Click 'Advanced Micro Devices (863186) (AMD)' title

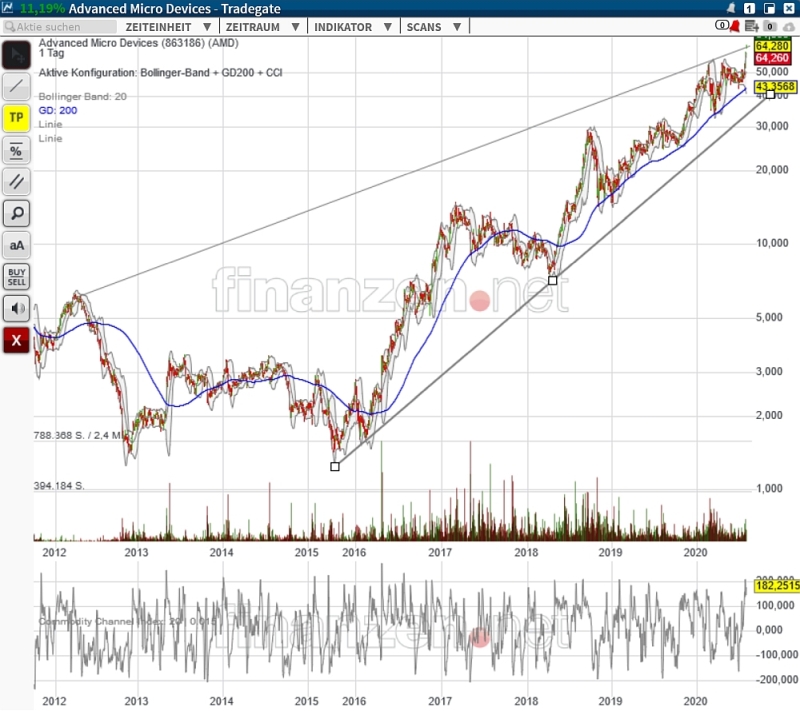[x=138, y=43]
